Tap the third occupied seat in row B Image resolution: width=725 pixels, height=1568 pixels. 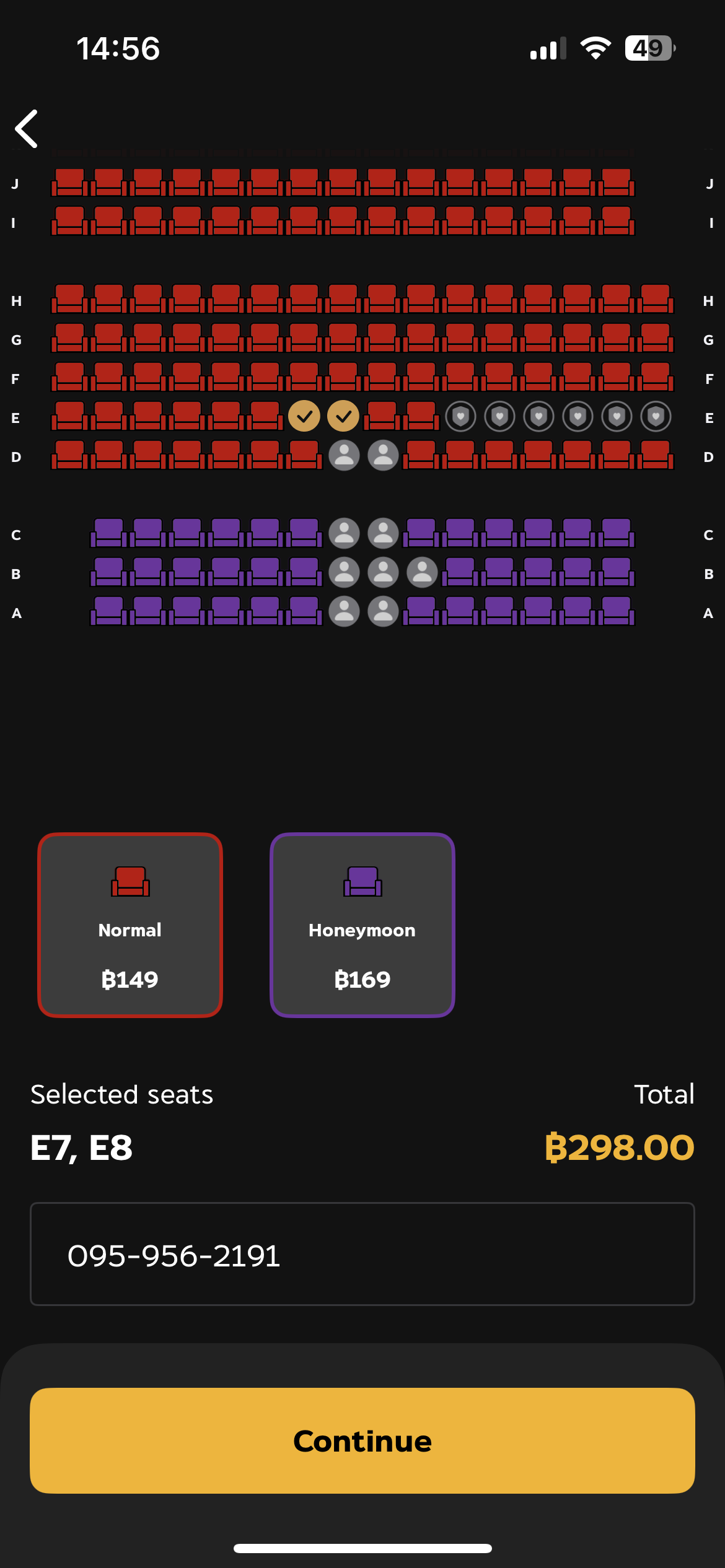click(x=422, y=573)
